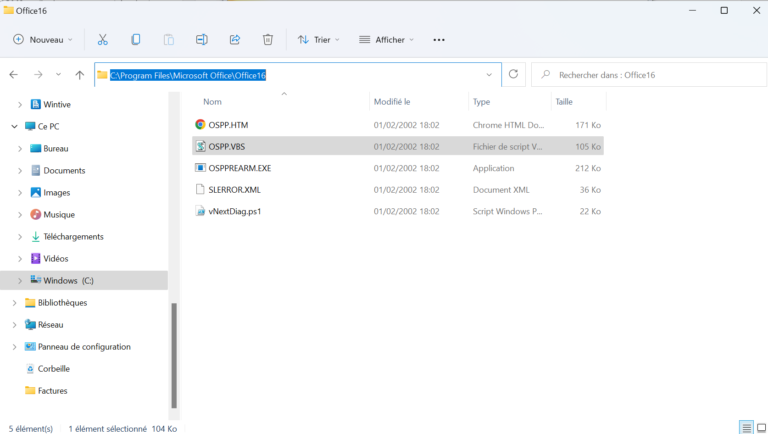Open the three-dots more options menu
This screenshot has width=768, height=434.
click(x=439, y=40)
